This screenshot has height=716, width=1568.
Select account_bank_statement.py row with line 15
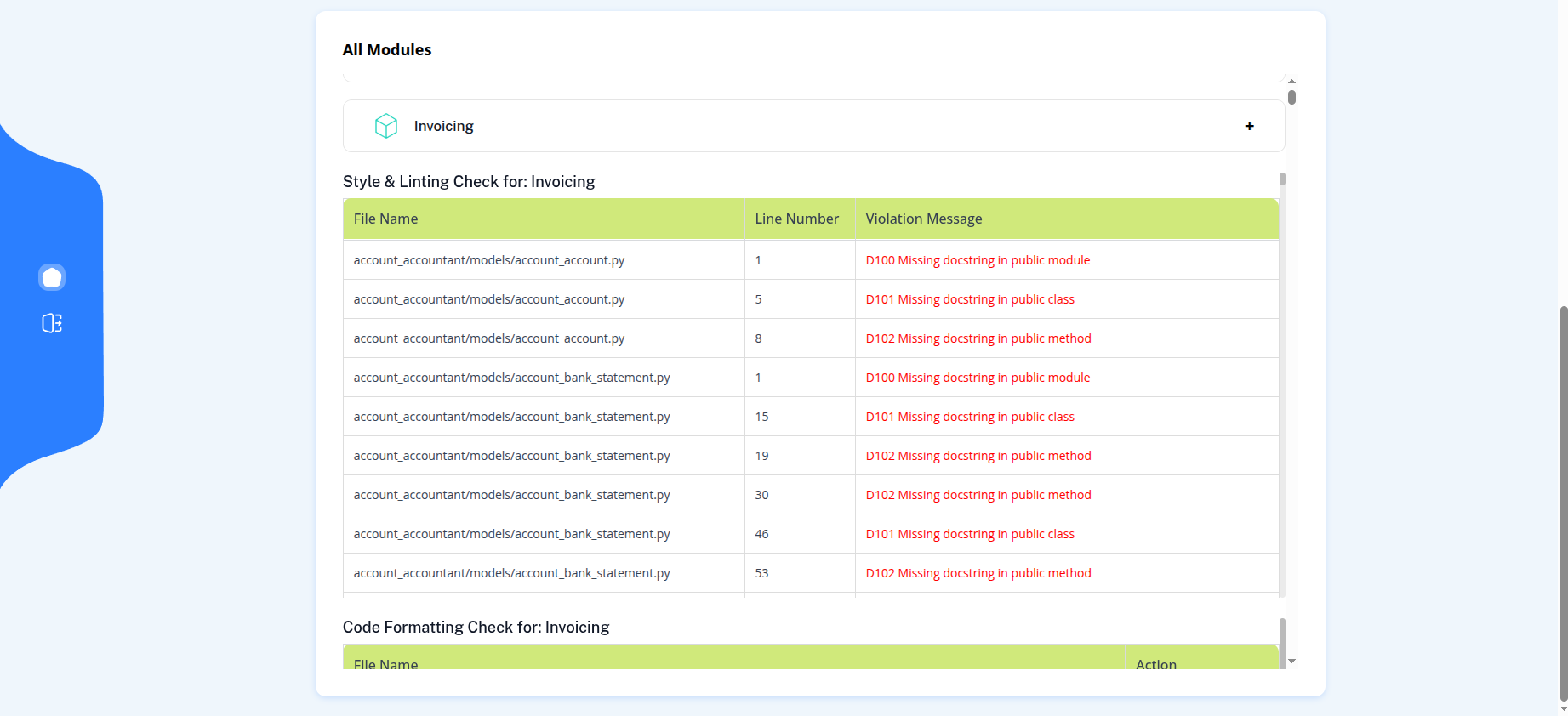point(811,417)
